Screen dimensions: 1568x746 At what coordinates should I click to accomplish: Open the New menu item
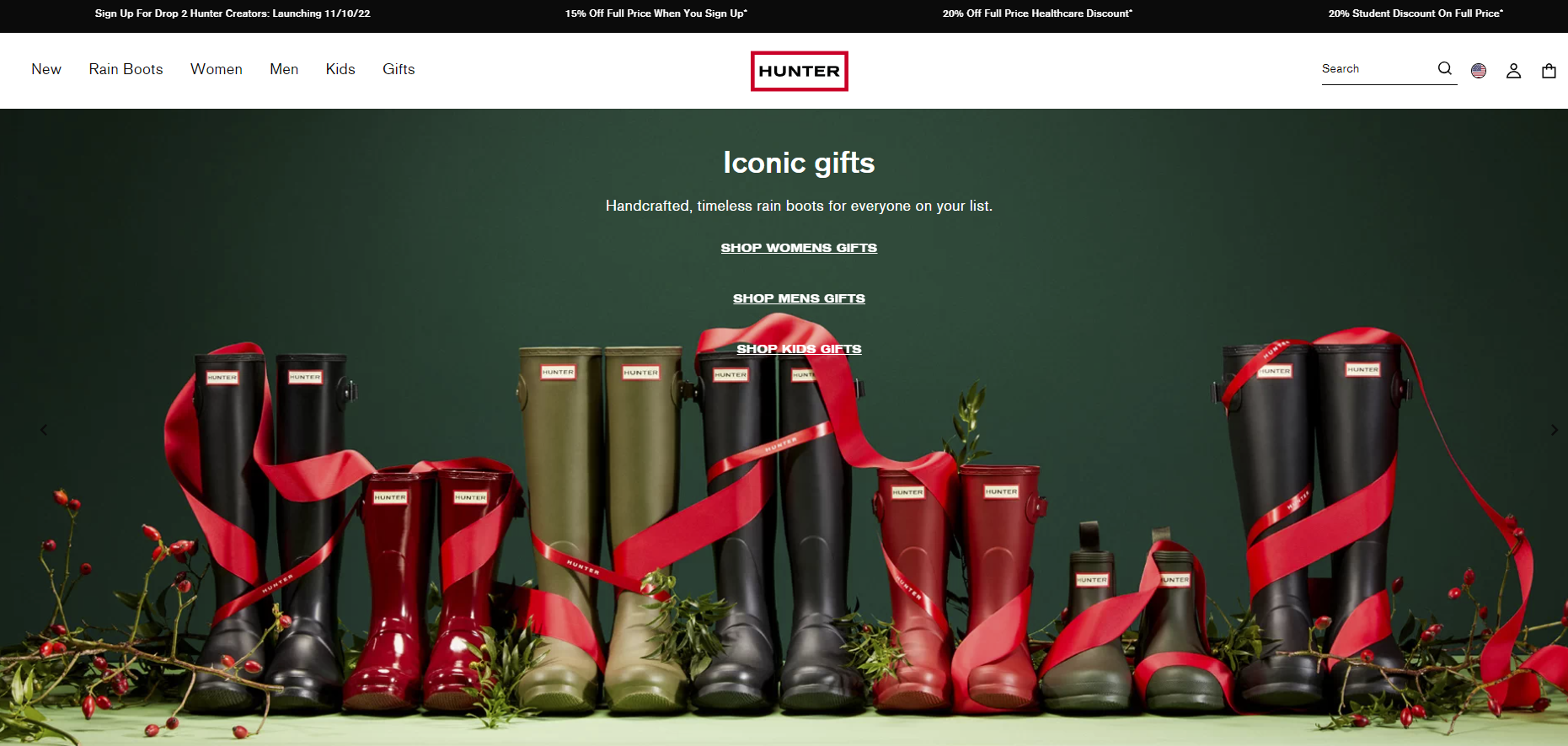coord(46,69)
